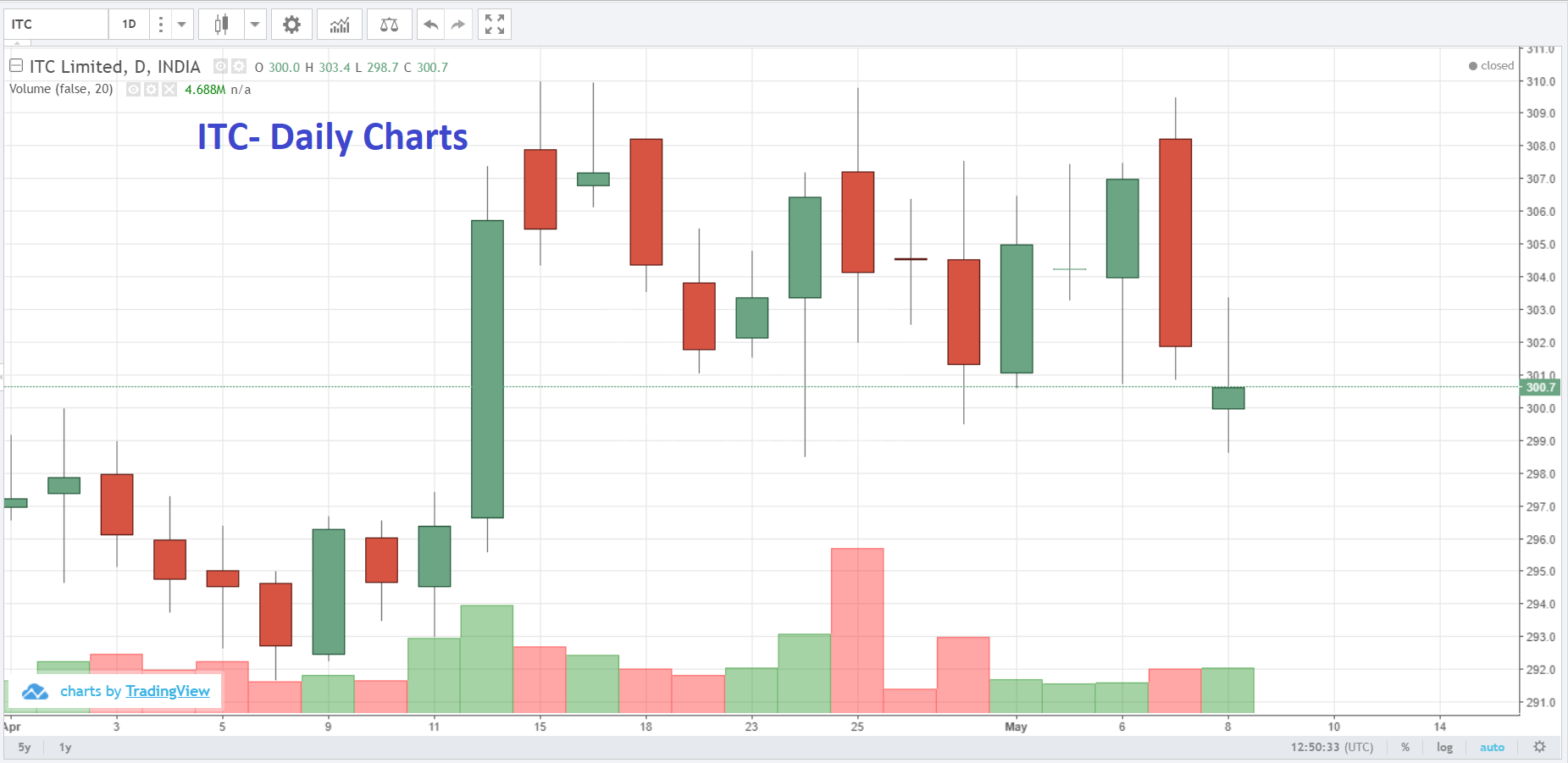Expand the chart style dropdown arrow
The height and width of the screenshot is (763, 1568).
(255, 25)
